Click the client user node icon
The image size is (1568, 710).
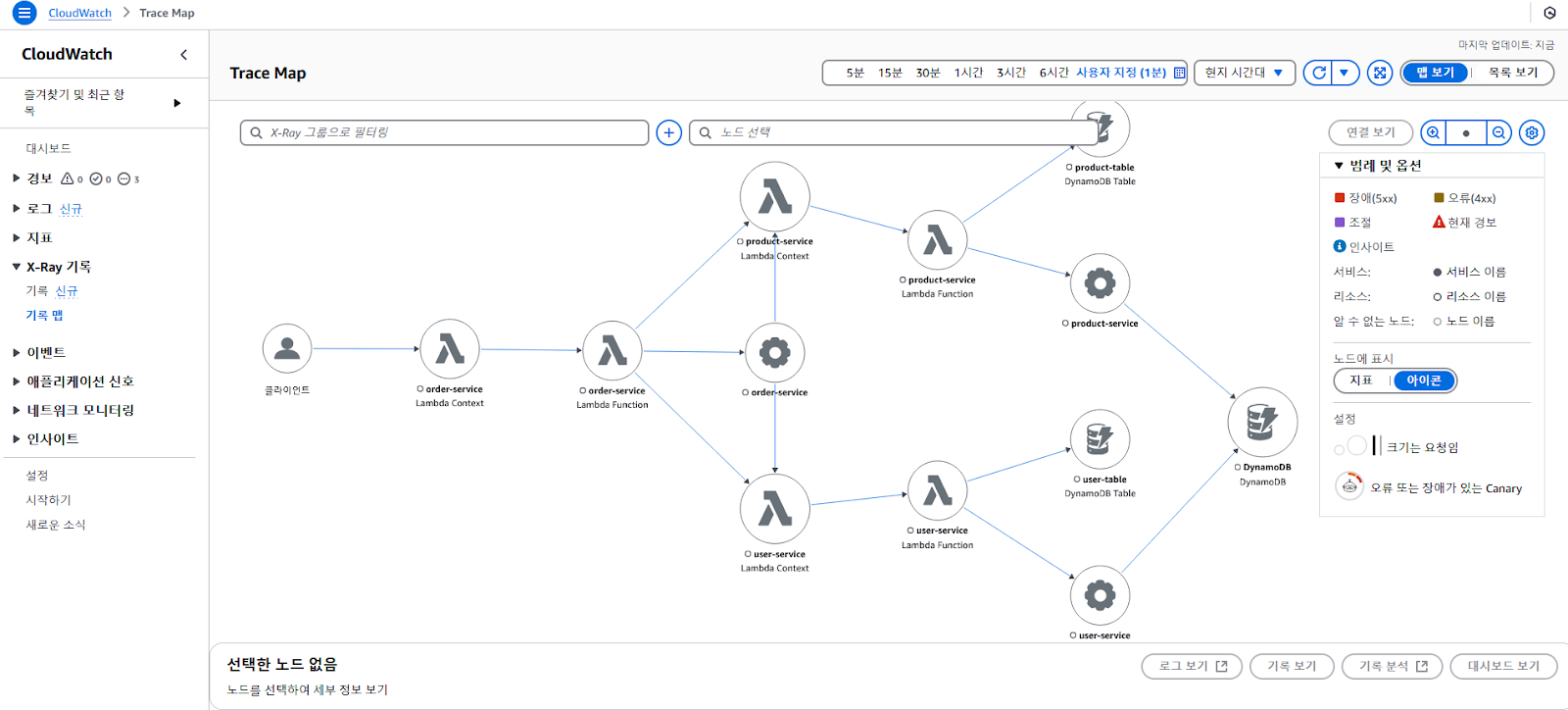[287, 348]
